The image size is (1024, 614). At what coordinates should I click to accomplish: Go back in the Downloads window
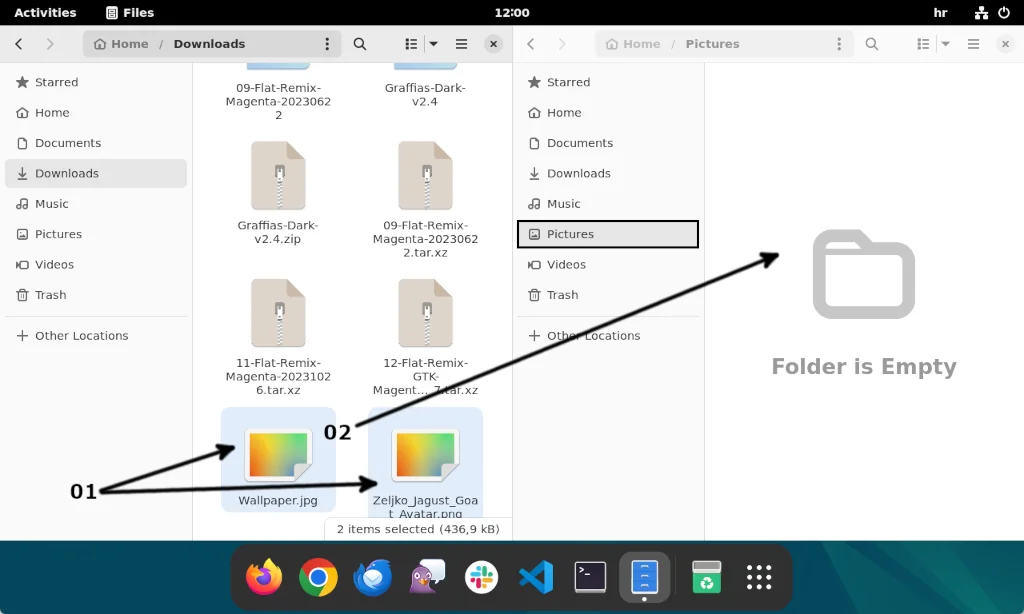19,44
